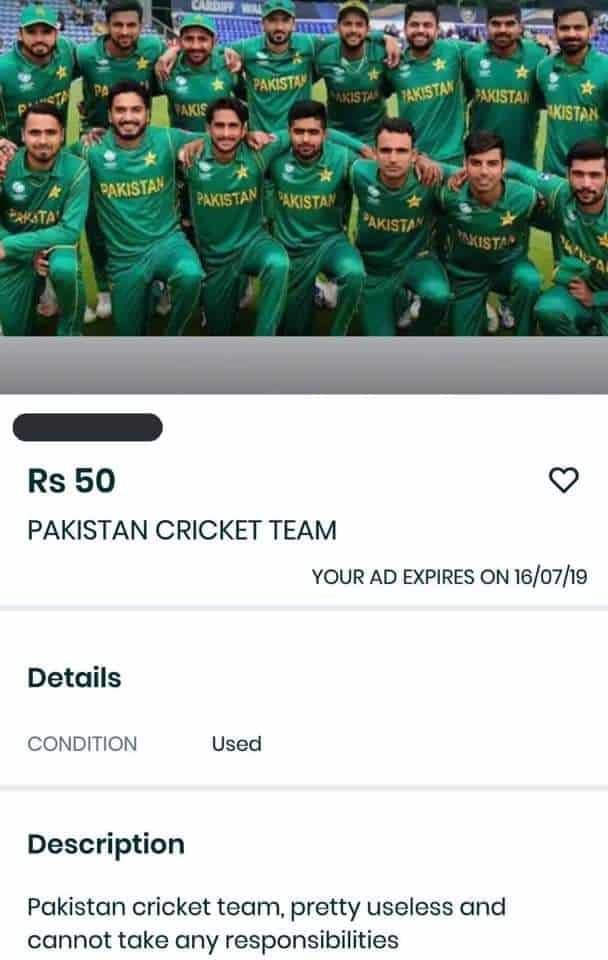Tap the redacted dark label pill
The width and height of the screenshot is (608, 960).
[x=88, y=427]
